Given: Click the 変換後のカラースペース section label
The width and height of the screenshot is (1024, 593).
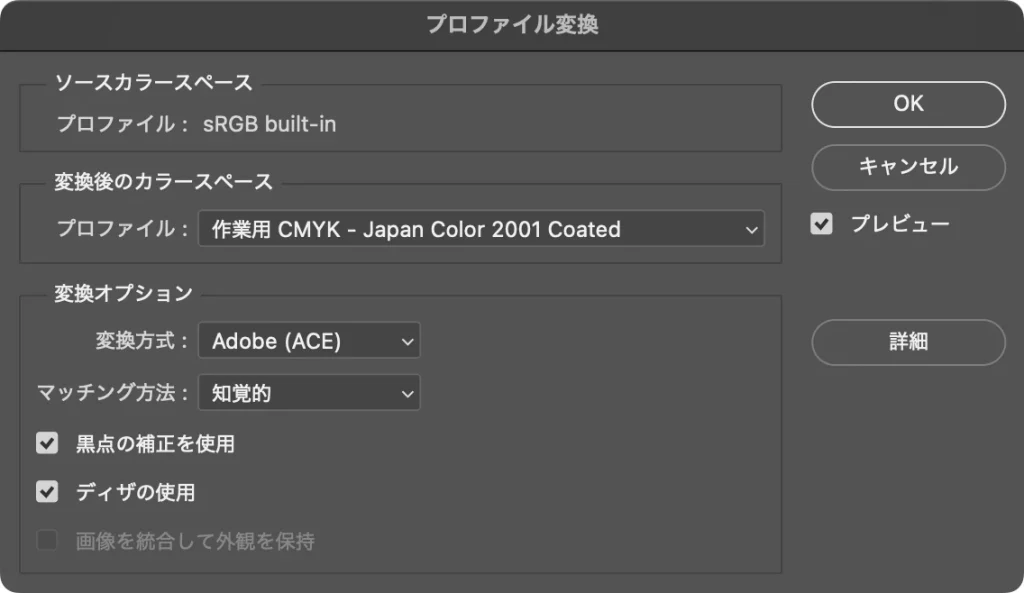Looking at the screenshot, I should pyautogui.click(x=163, y=182).
